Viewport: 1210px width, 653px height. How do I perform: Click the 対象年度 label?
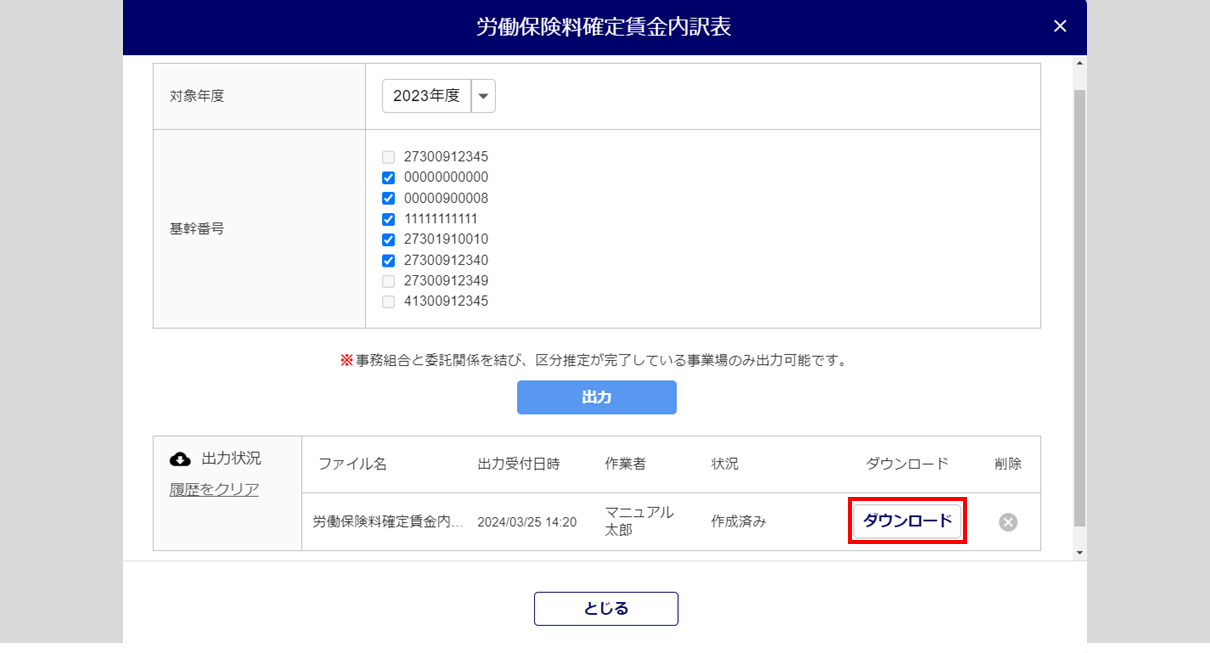tap(197, 96)
